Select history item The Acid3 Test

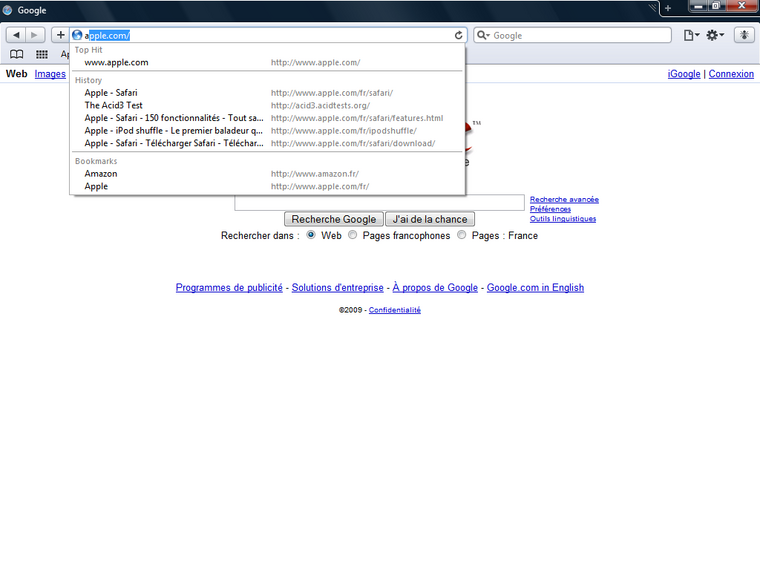click(x=268, y=105)
